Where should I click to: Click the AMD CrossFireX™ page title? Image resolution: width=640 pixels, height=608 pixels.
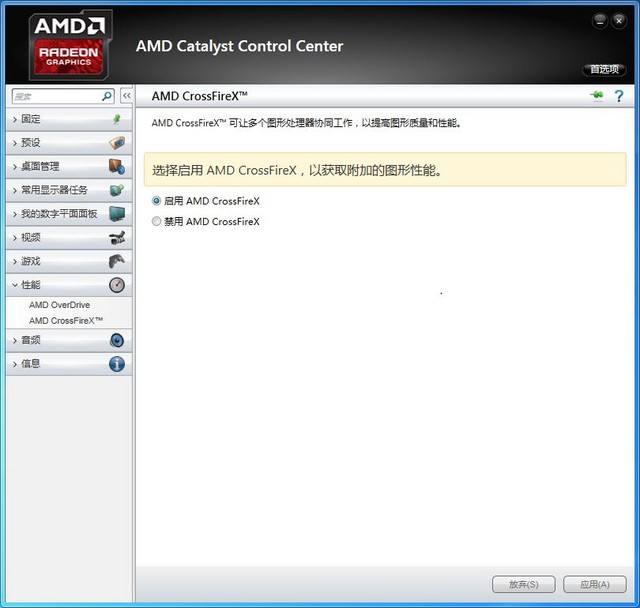[200, 96]
